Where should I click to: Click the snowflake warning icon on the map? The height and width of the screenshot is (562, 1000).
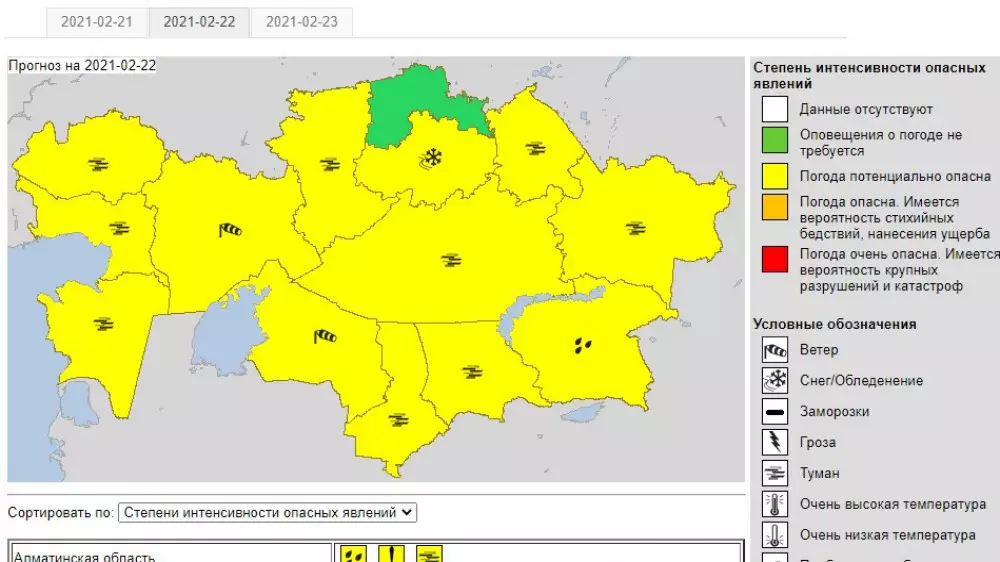click(432, 157)
